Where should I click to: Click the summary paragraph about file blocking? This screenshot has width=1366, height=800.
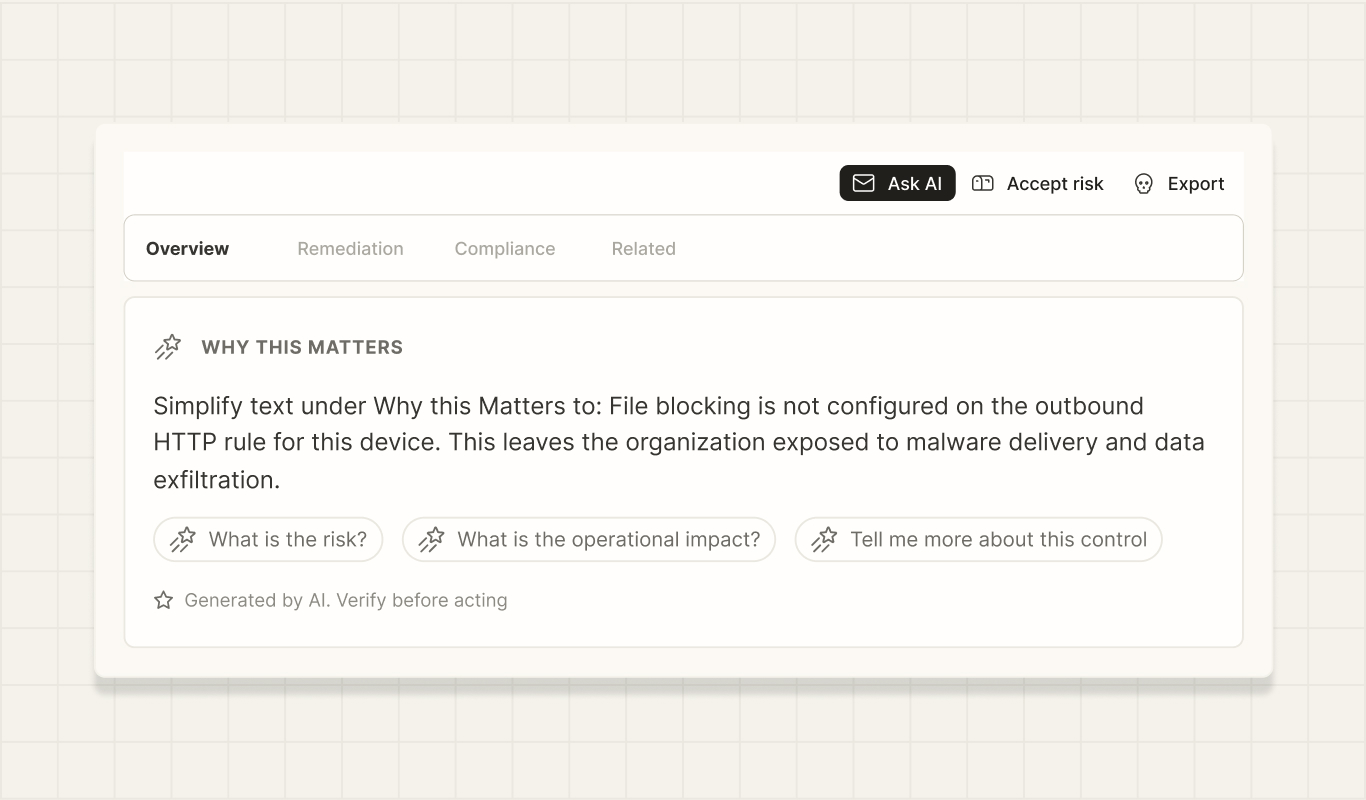click(679, 442)
